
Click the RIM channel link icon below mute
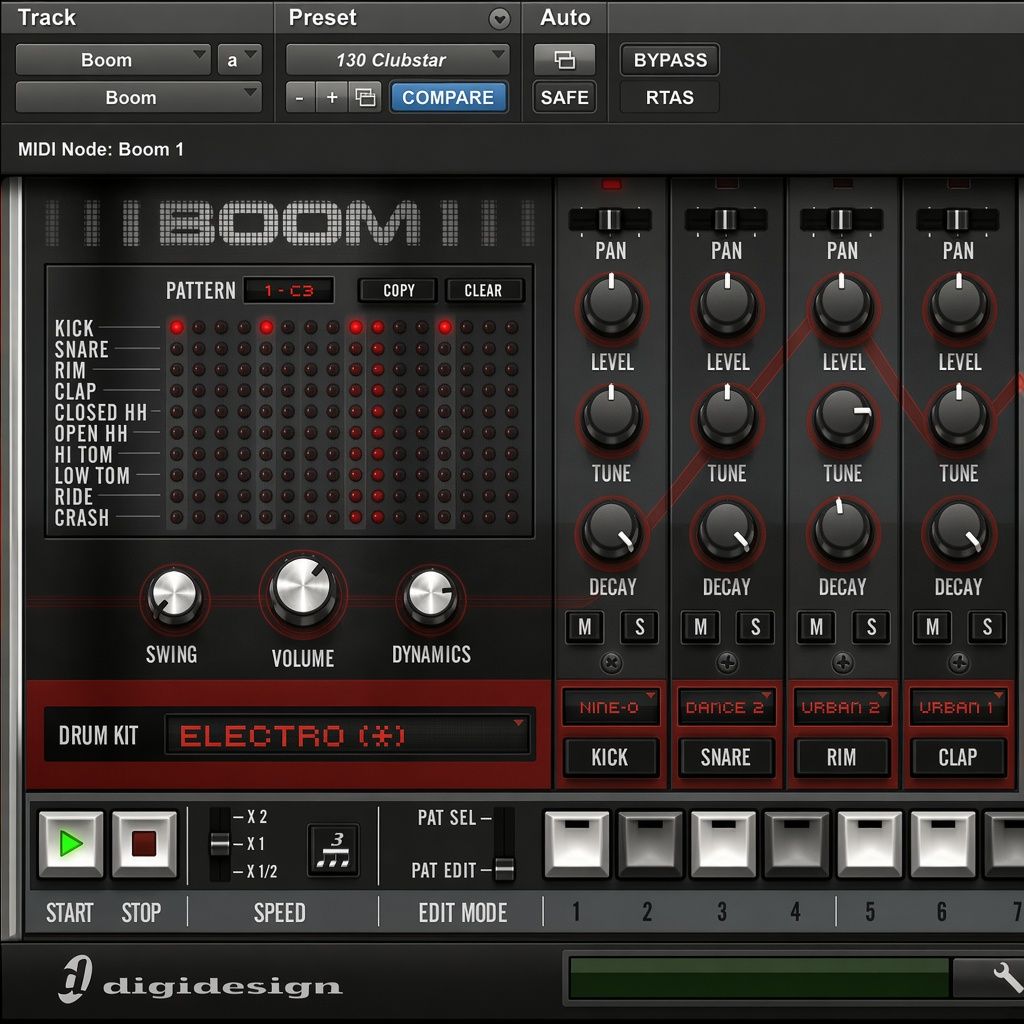tap(842, 663)
